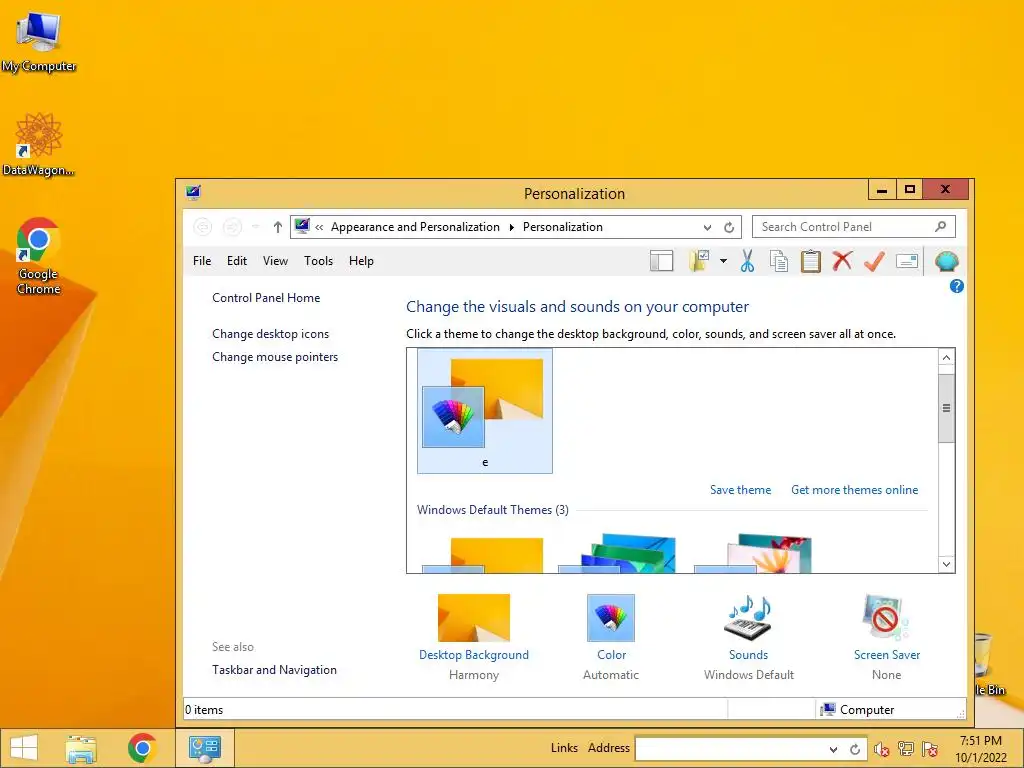Open the Edit menu

pos(236,261)
